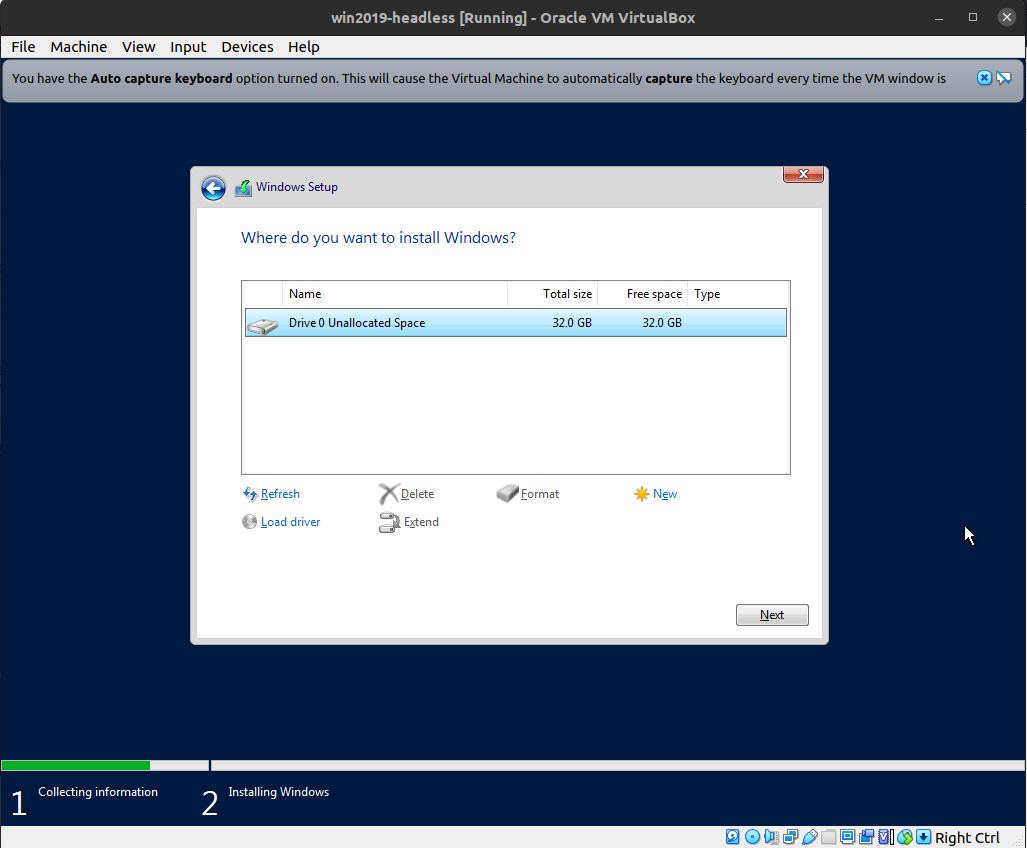Click the notification suppress messages icon
Image resolution: width=1027 pixels, height=848 pixels.
pos(1003,78)
